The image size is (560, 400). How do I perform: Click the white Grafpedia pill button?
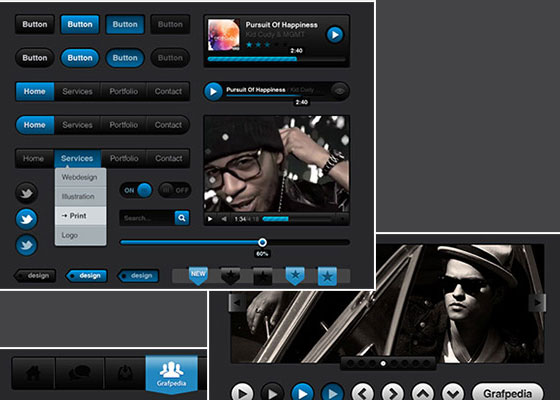point(508,393)
